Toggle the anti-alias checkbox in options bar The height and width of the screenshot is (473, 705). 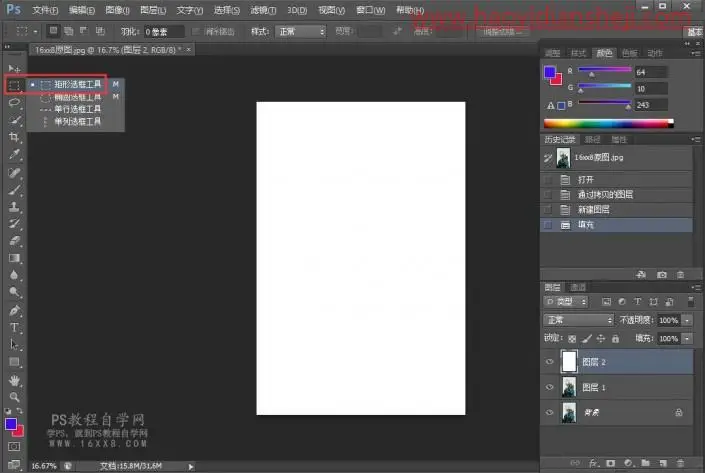(x=196, y=31)
